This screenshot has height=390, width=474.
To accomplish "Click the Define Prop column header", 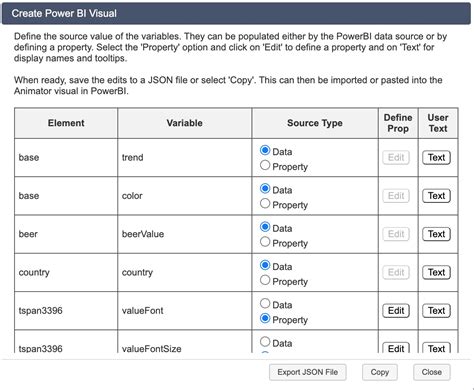I will pyautogui.click(x=398, y=123).
